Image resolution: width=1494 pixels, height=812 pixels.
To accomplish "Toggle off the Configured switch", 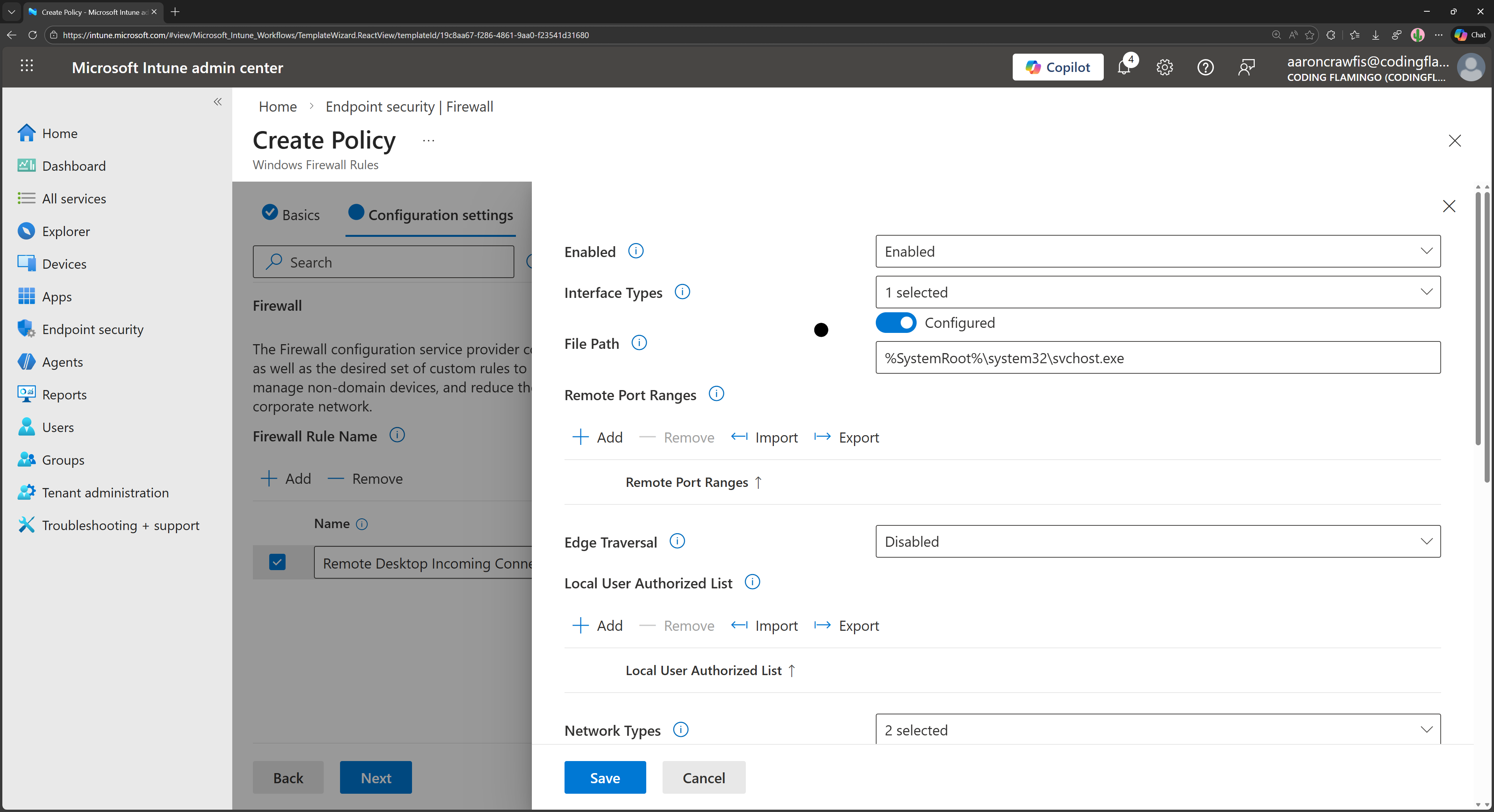I will pyautogui.click(x=896, y=322).
